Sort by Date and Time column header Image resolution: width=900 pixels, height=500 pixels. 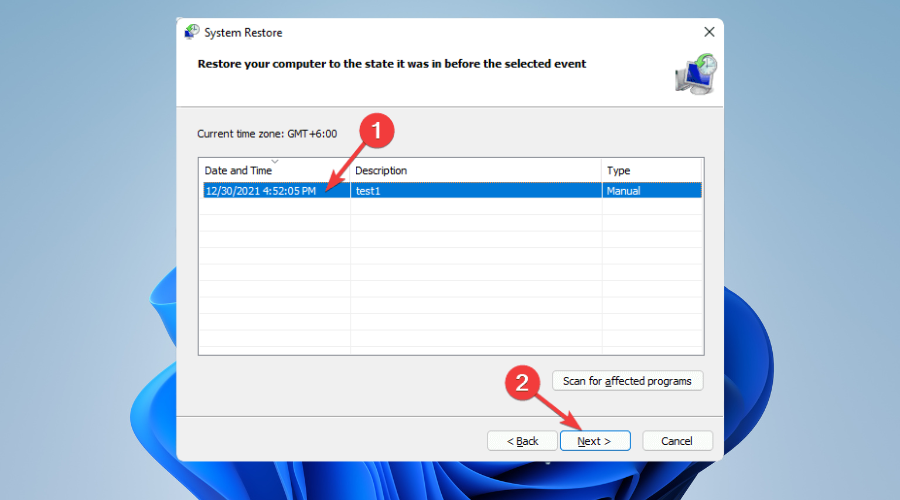click(274, 170)
